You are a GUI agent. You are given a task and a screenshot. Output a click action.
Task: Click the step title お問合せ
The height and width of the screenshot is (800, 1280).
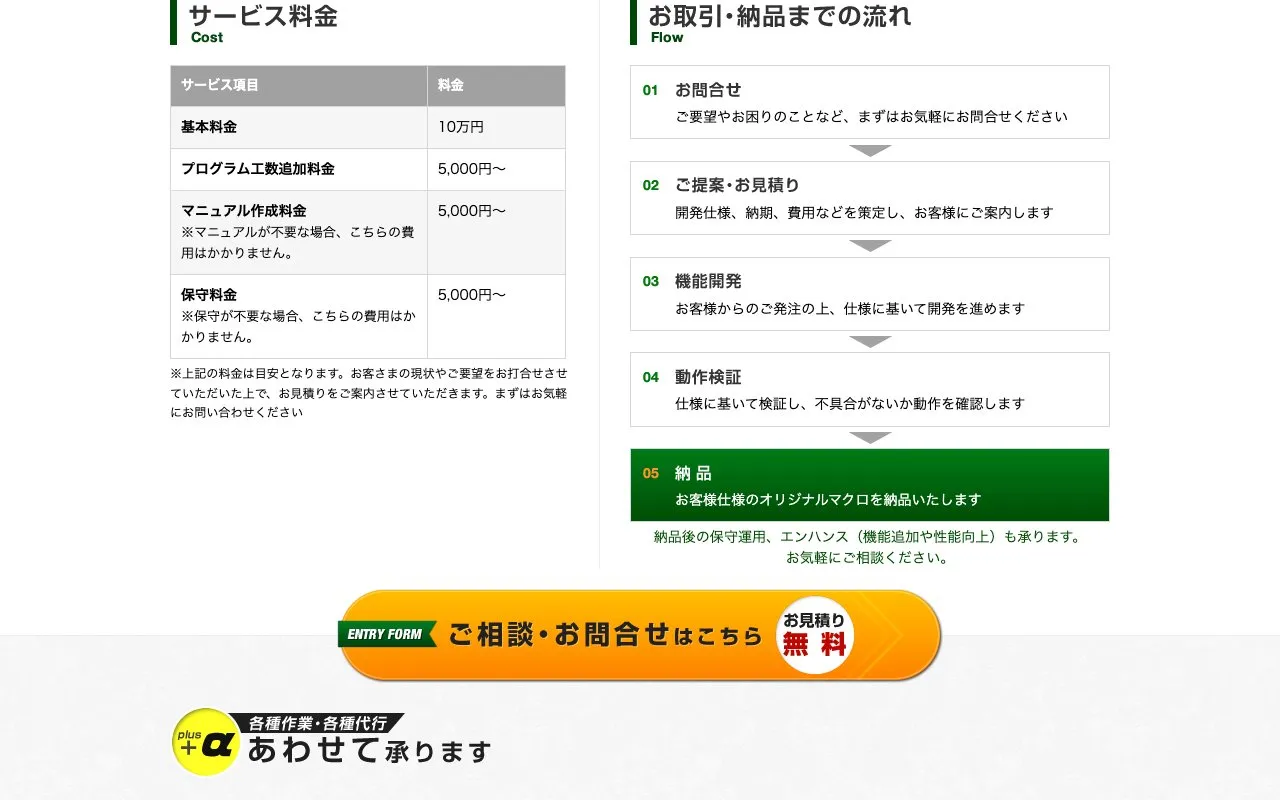[x=708, y=90]
